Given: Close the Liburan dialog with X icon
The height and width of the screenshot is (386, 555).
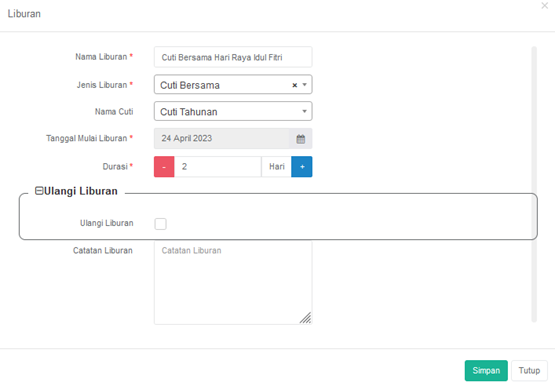Looking at the screenshot, I should pos(544,6).
